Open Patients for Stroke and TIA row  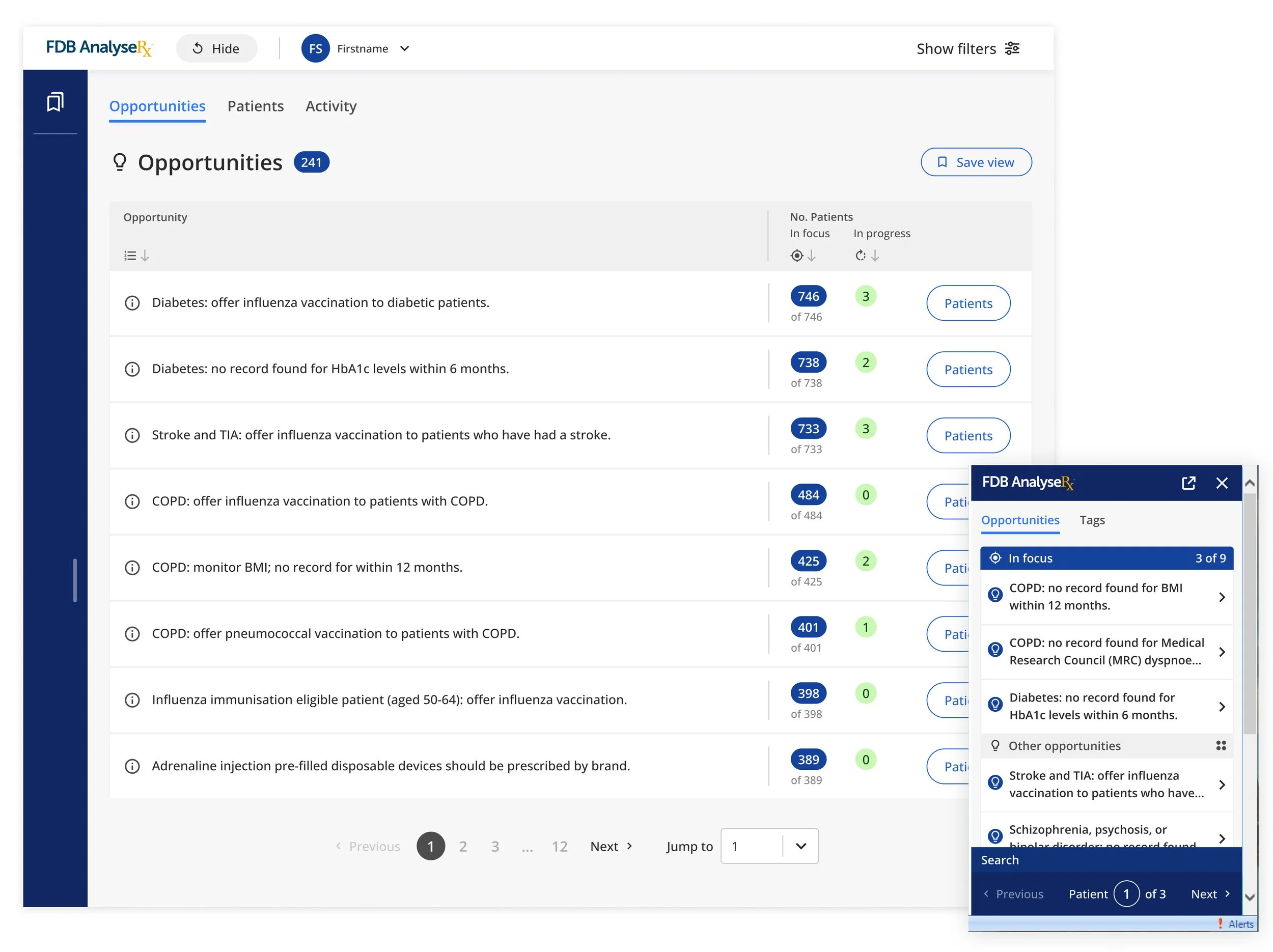[x=968, y=435]
